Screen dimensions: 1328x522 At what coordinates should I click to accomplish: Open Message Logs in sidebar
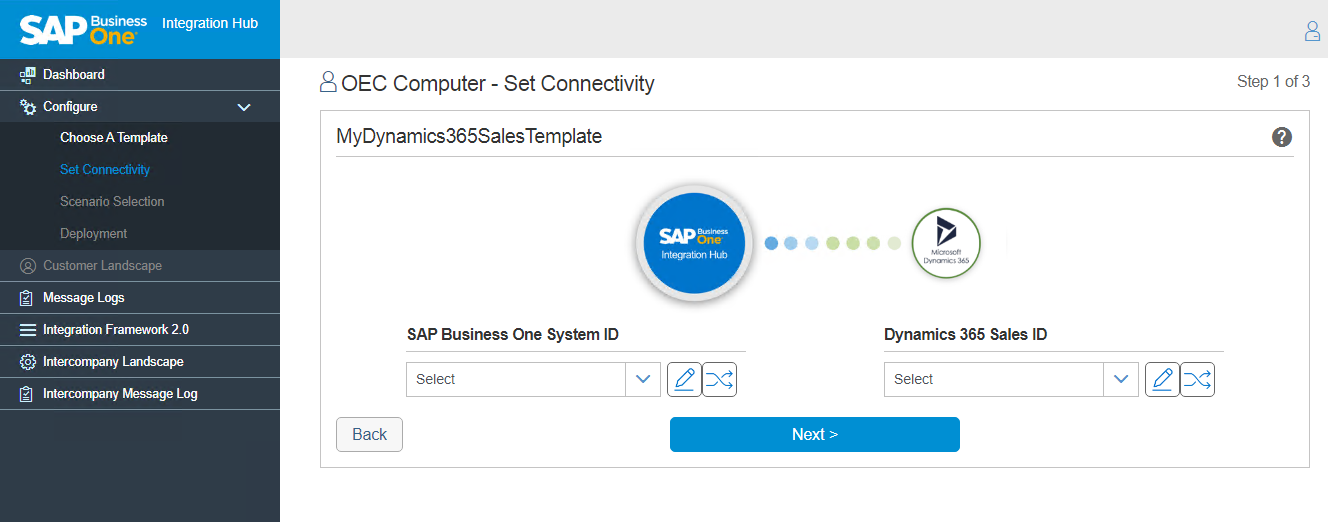click(x=83, y=298)
